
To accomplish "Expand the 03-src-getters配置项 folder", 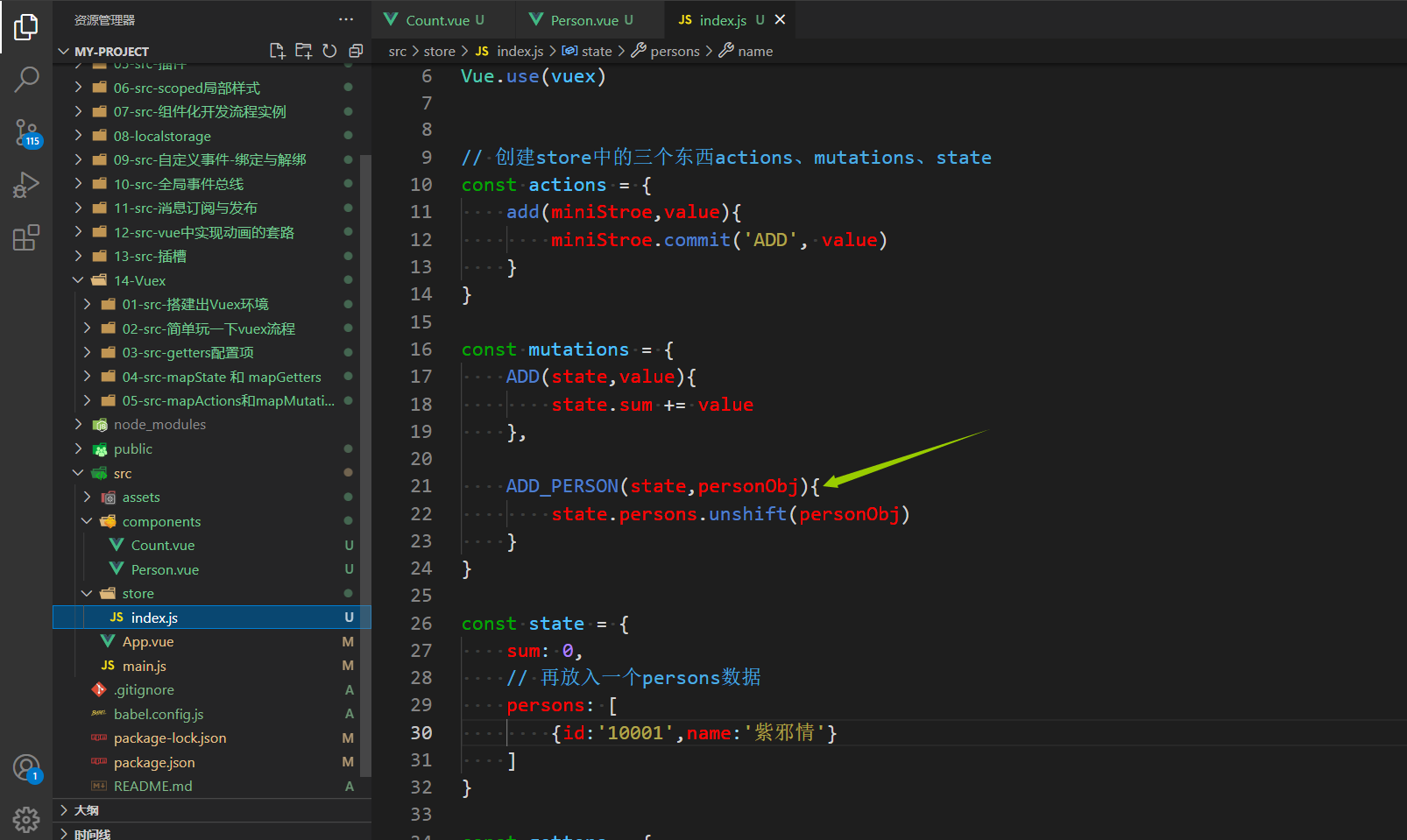I will (x=87, y=352).
